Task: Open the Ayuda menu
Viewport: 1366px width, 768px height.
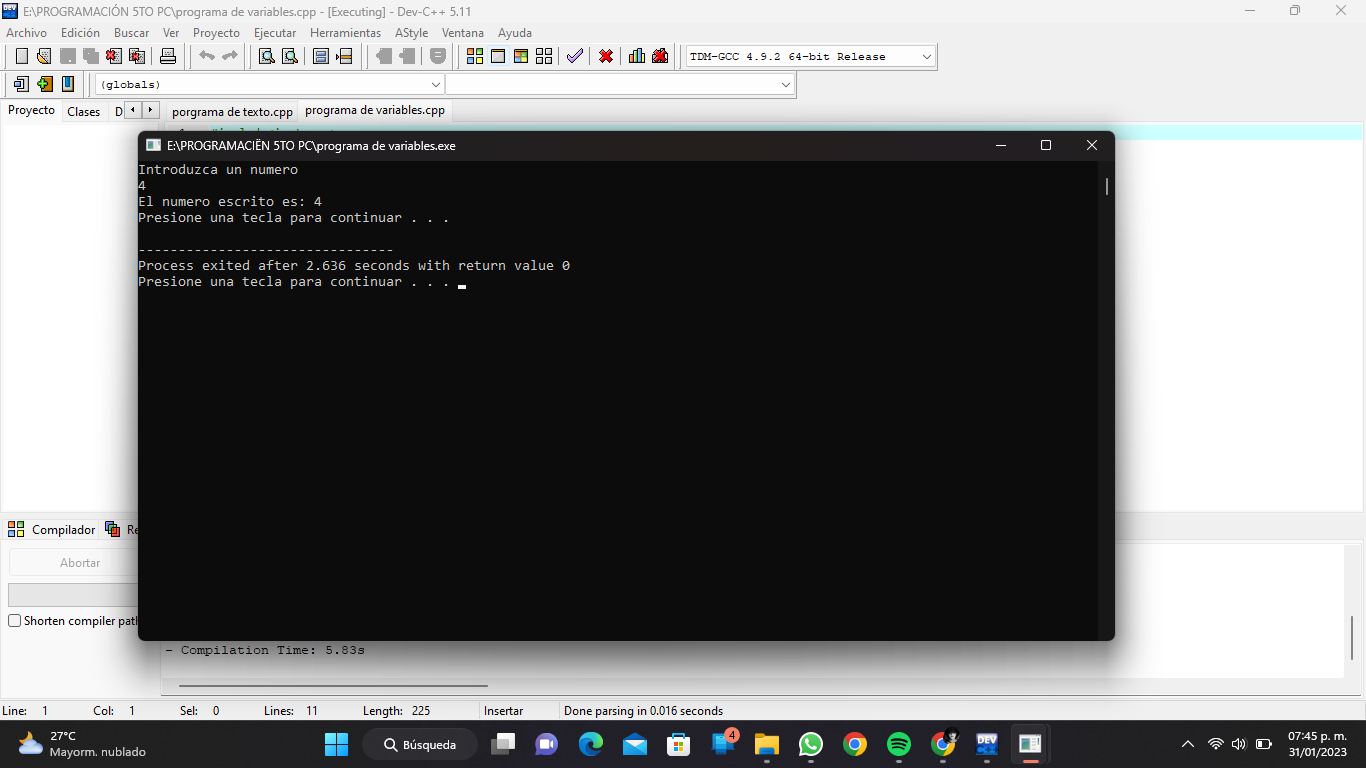Action: coord(515,33)
